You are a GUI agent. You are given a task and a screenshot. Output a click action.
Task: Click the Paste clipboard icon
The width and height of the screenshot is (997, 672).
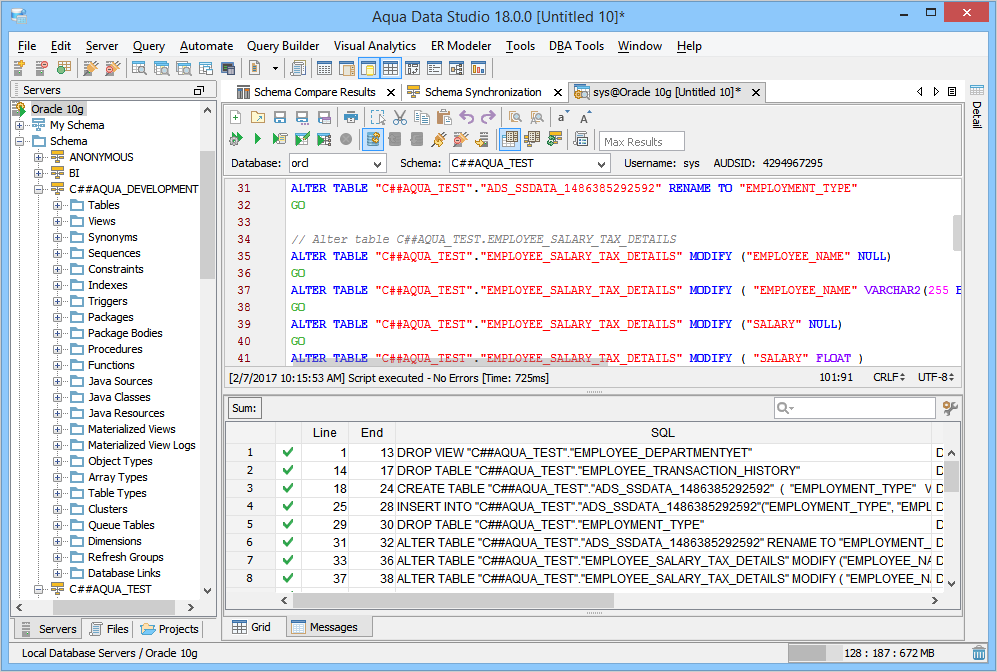click(443, 117)
